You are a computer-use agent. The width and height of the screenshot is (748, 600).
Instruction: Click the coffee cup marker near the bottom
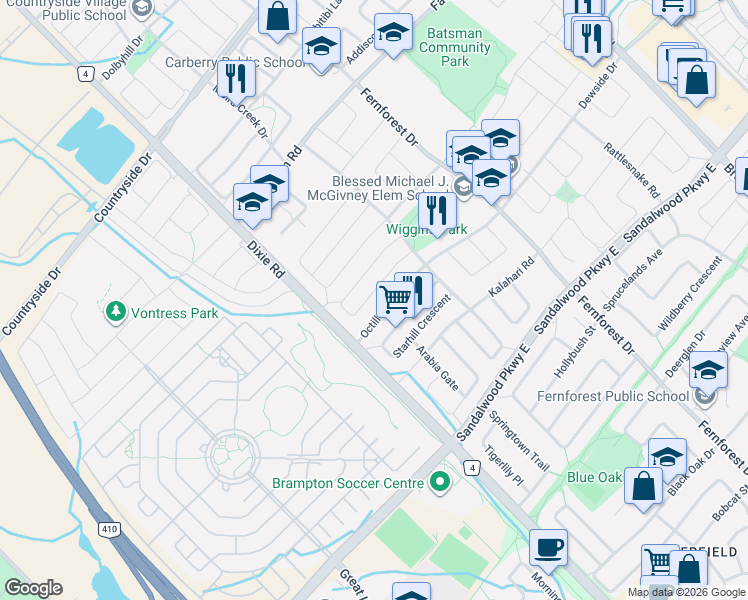[x=548, y=548]
